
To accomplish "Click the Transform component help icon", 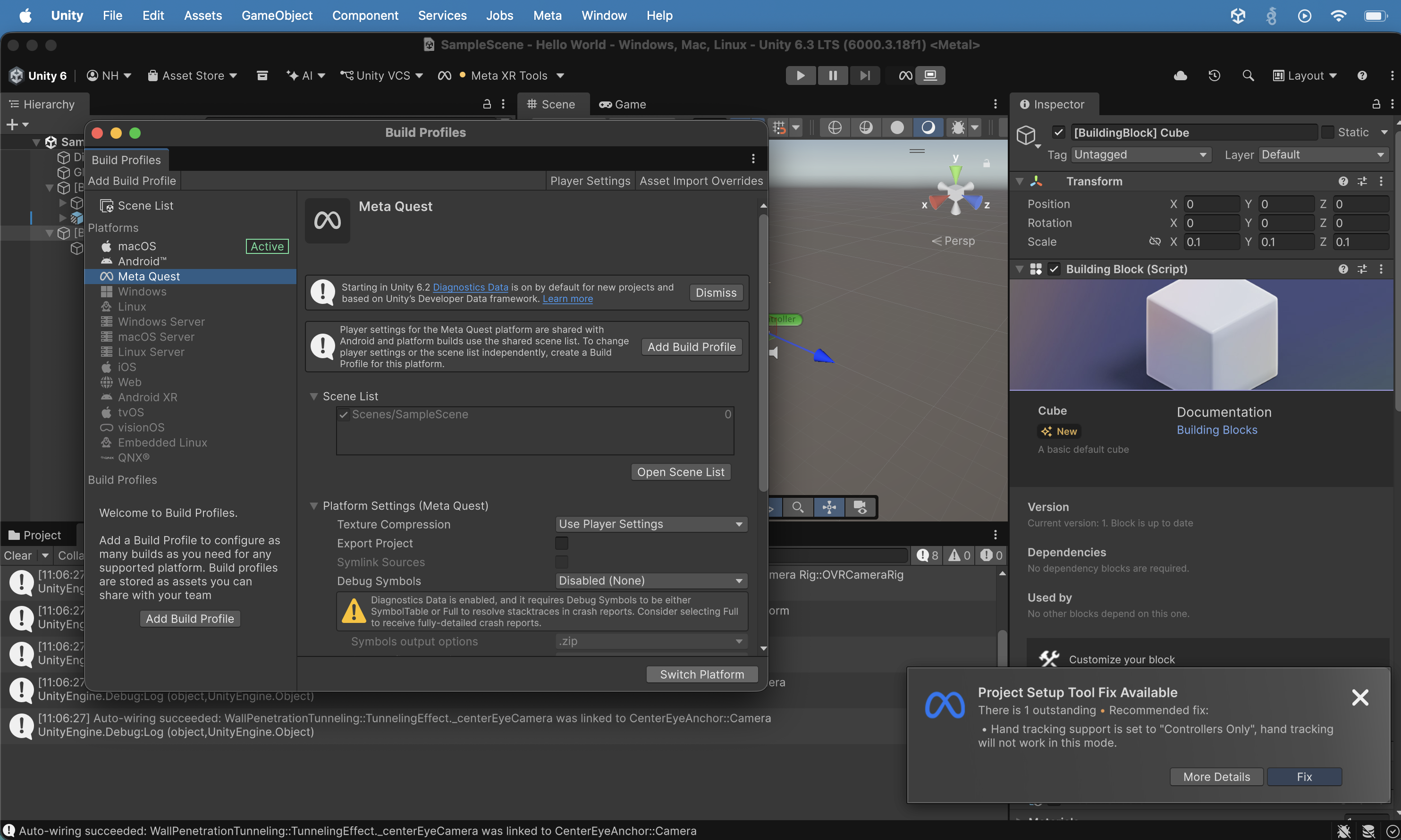I will 1342,181.
